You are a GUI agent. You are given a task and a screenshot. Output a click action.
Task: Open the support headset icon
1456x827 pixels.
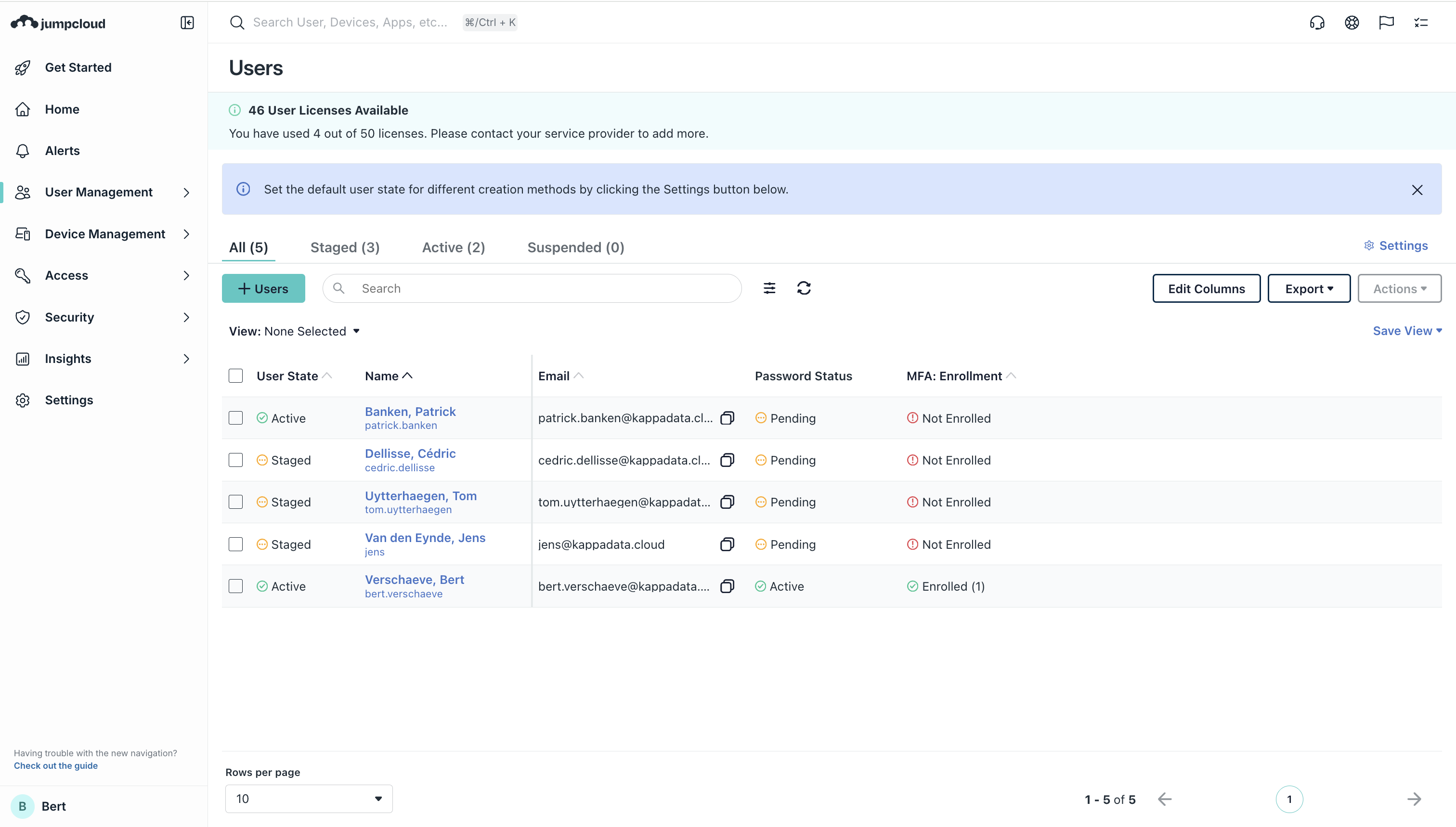click(x=1317, y=23)
